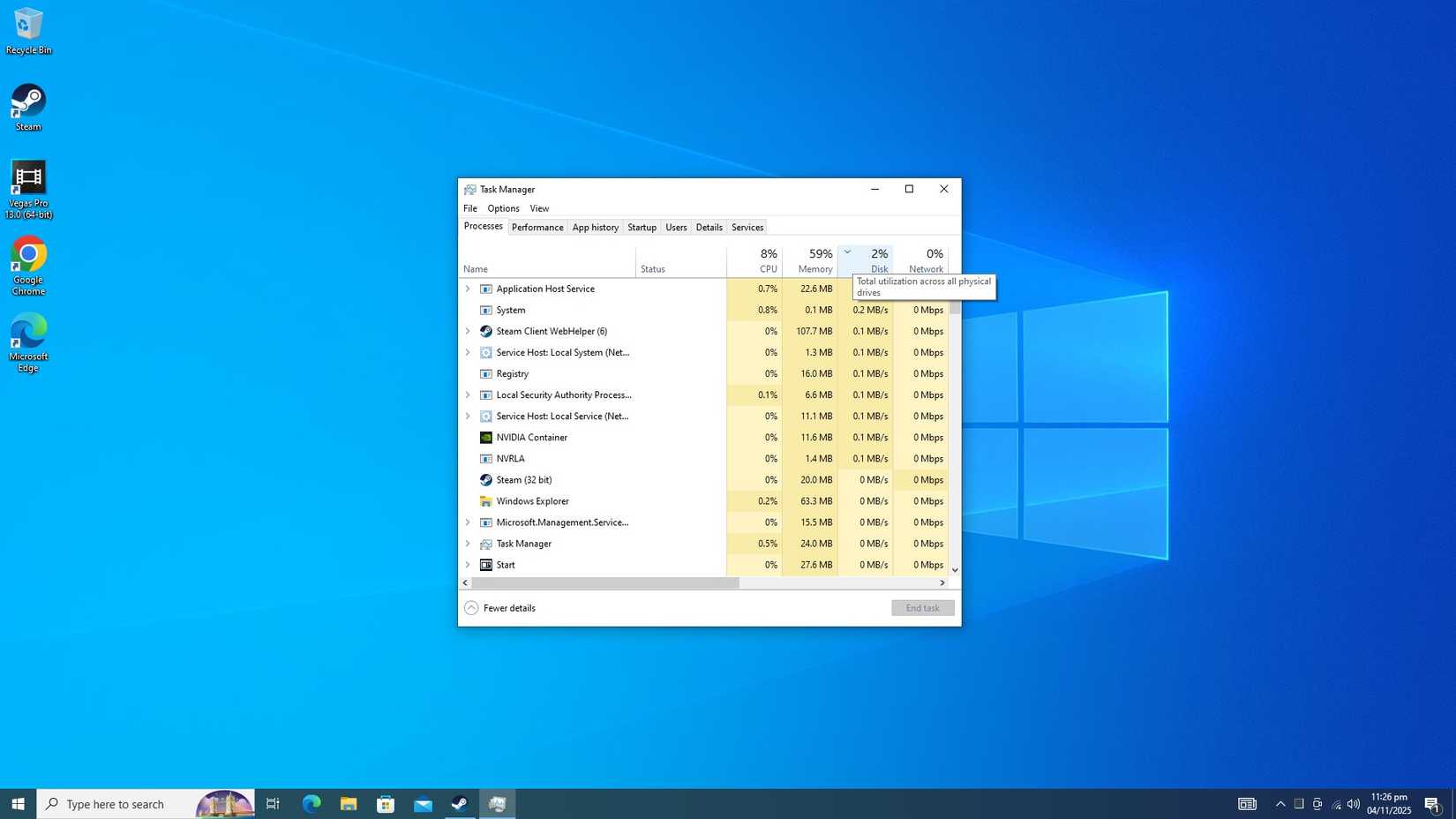Expand the Application Host Service process
The height and width of the screenshot is (819, 1456).
pyautogui.click(x=468, y=289)
